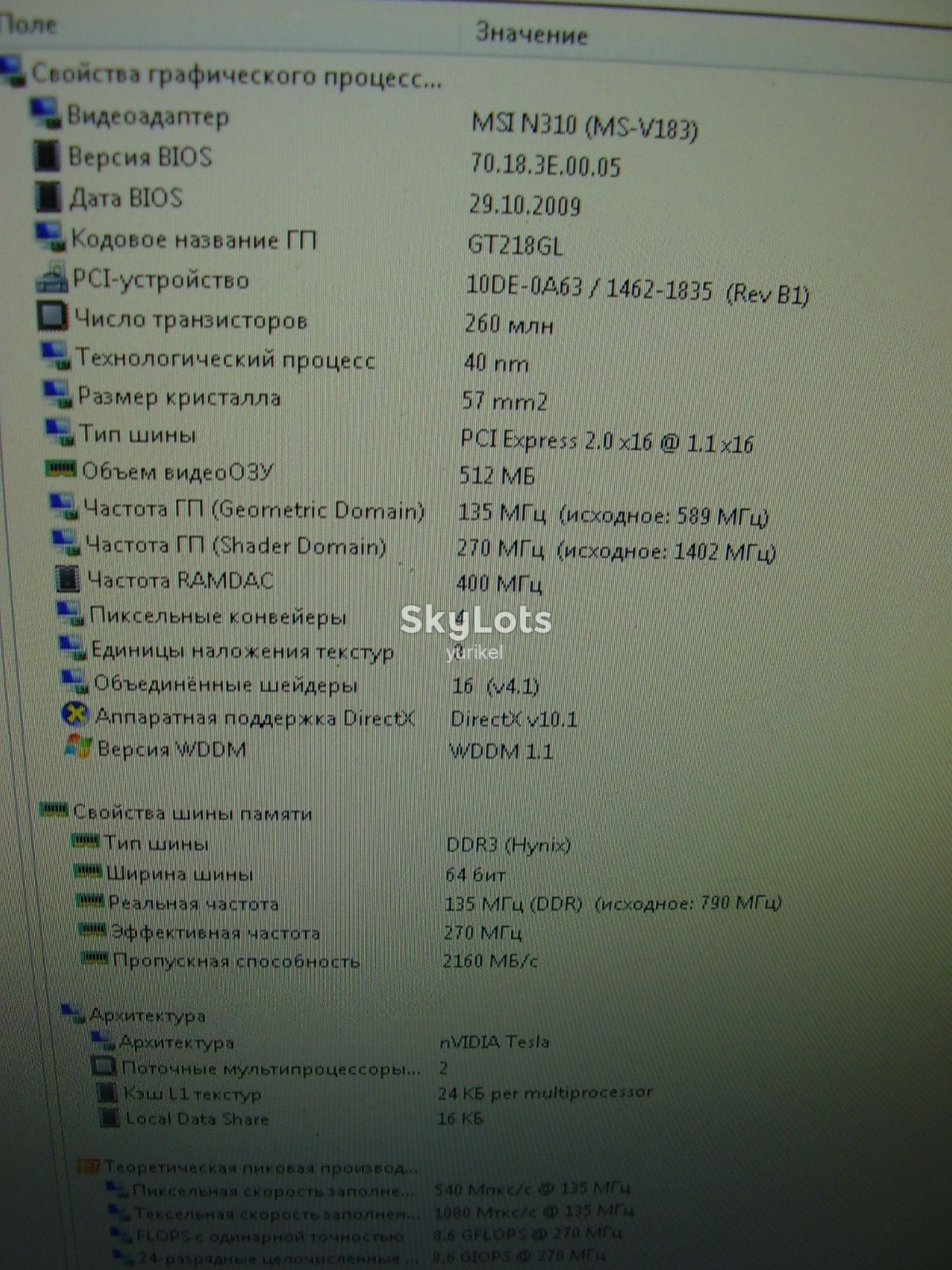
Task: Select transistor count 260 млн
Action: [x=509, y=324]
